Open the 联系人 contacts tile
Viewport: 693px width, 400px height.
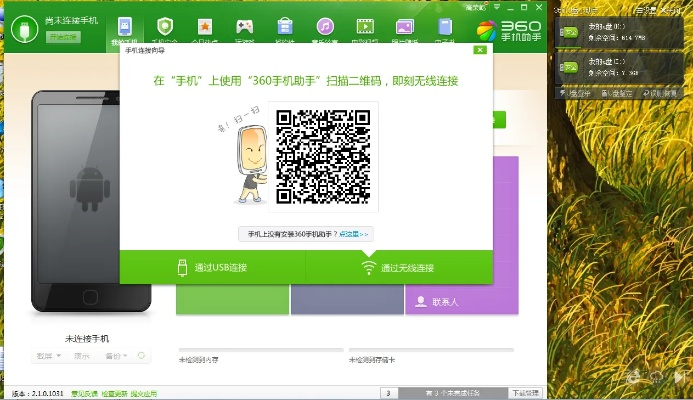(x=461, y=300)
